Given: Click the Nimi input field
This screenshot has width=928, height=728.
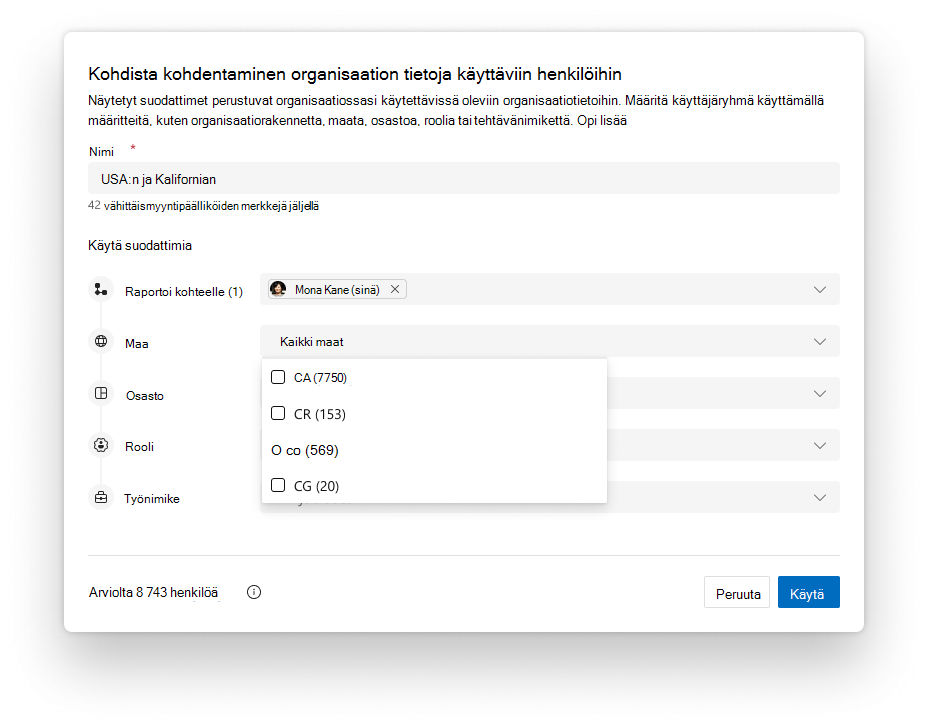Looking at the screenshot, I should coord(463,178).
